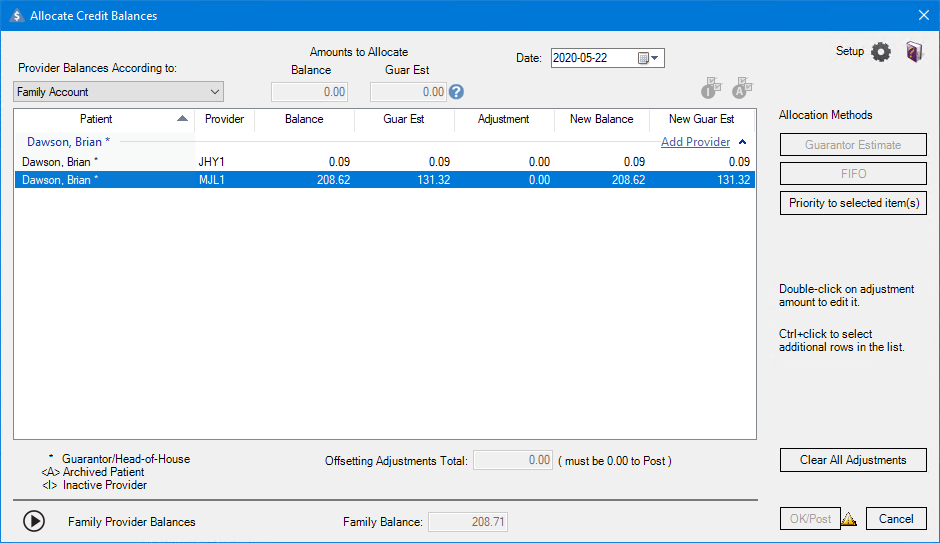Click the warning triangle beside OK/Post

tap(849, 519)
